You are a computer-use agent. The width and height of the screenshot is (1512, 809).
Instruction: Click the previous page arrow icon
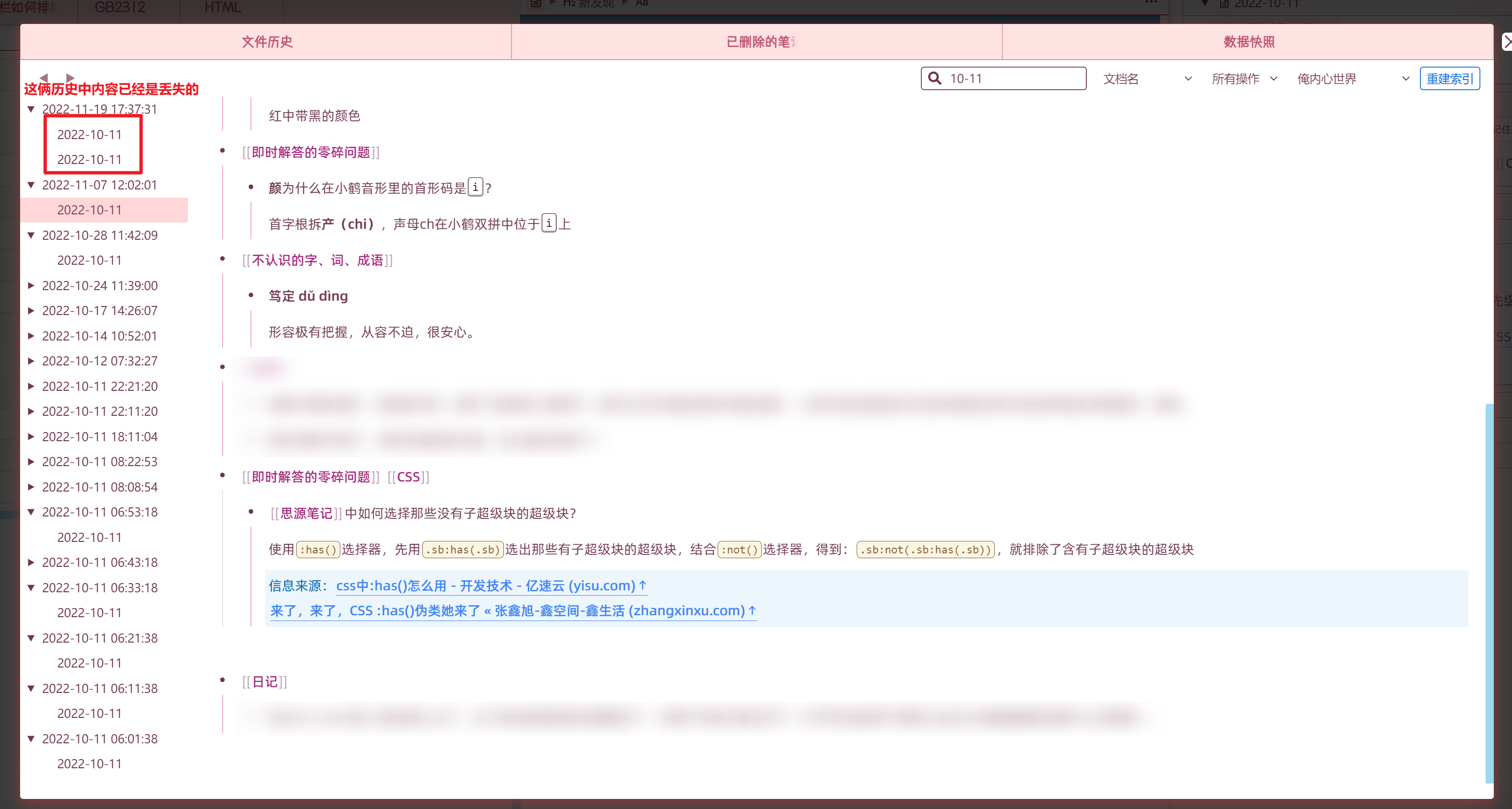coord(44,78)
